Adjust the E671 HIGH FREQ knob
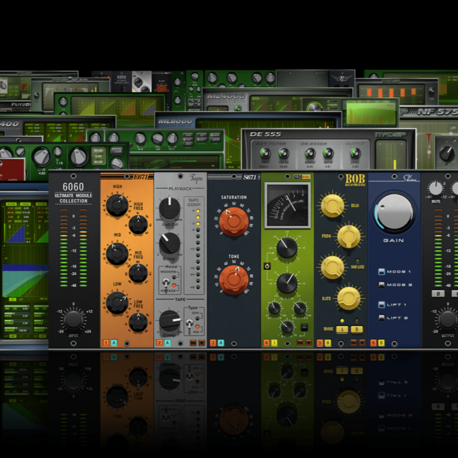The width and height of the screenshot is (458, 458). [x=138, y=224]
